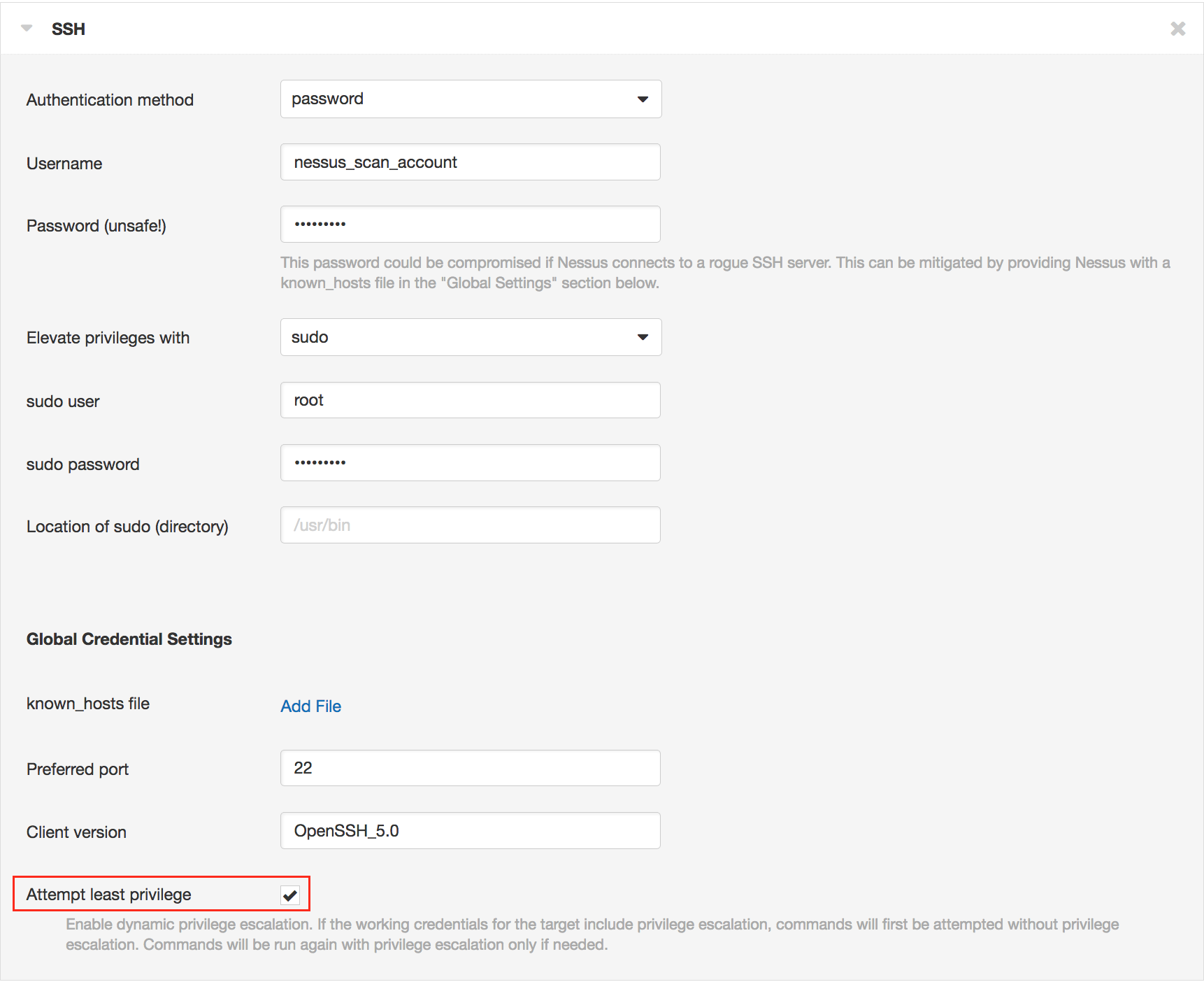Click the Preferred port field
This screenshot has width=1204, height=982.
tap(471, 768)
